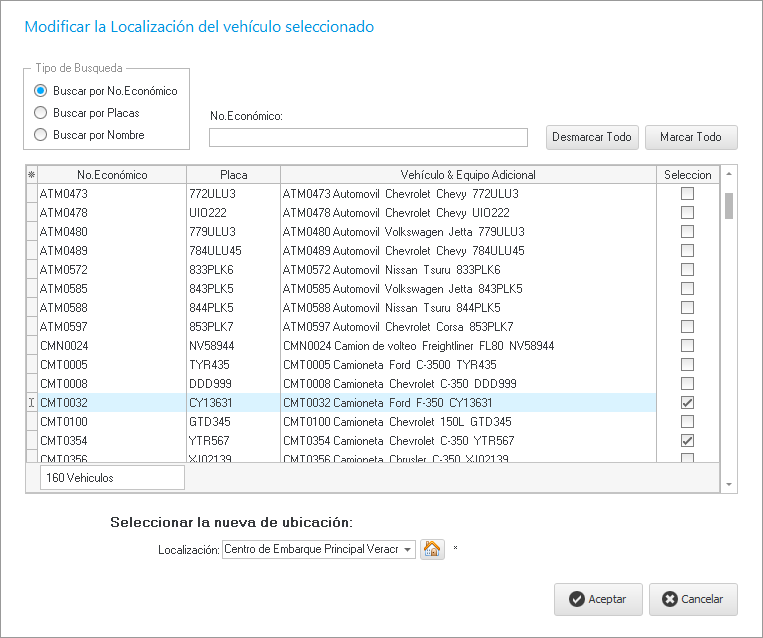
Task: Select Buscar por Placas radio option
Action: pyautogui.click(x=41, y=113)
